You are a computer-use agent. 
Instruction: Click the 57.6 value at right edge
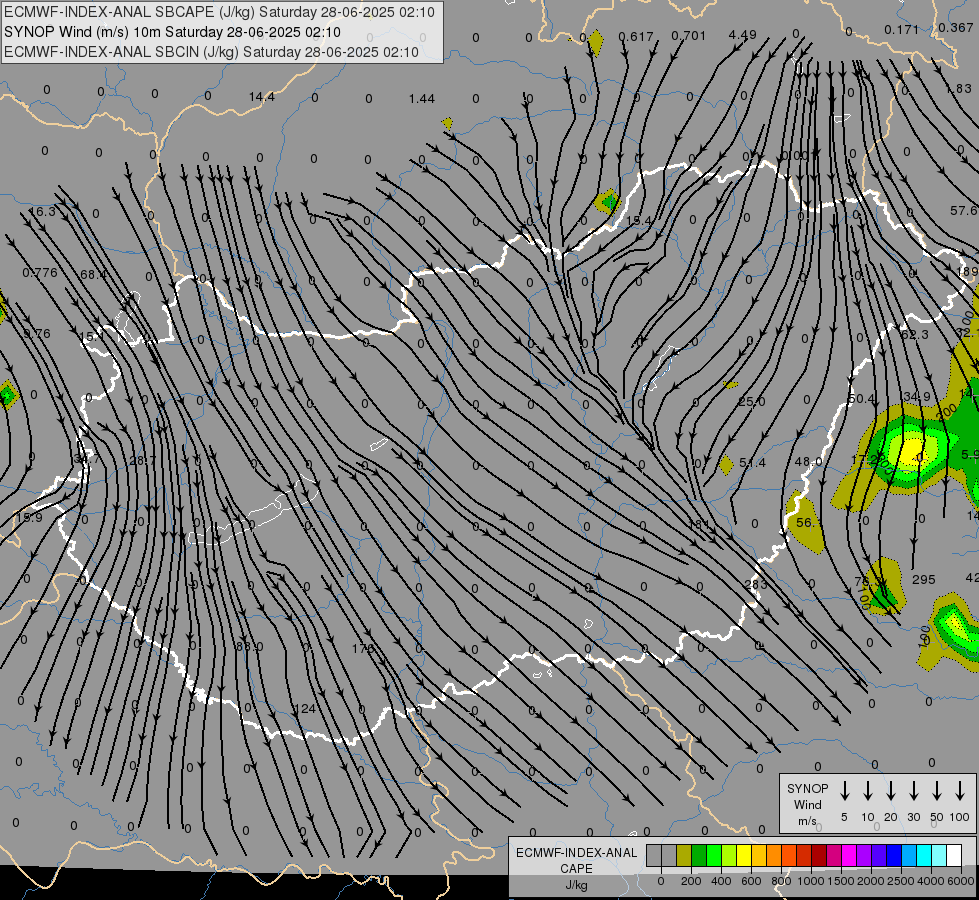[x=964, y=211]
